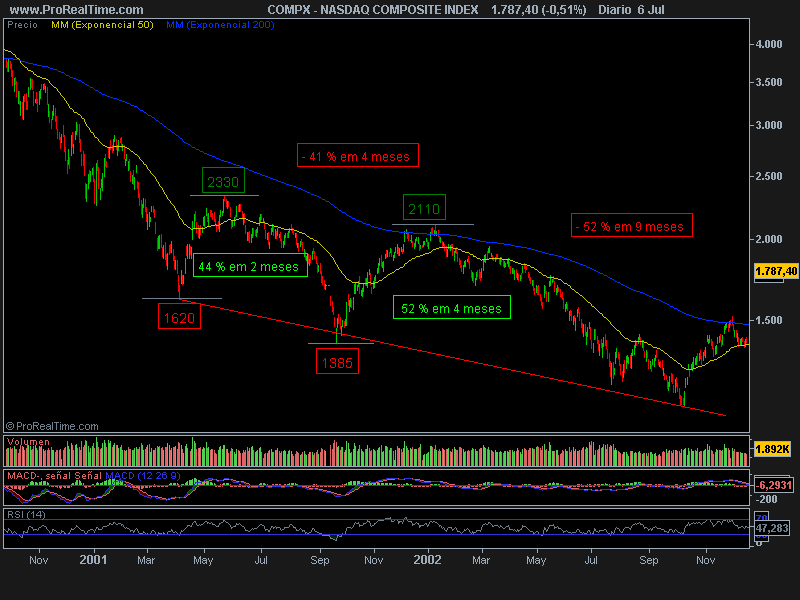Click the COMPX - NASDAQ COMPOSITE INDEX title
The image size is (800, 600).
point(373,10)
